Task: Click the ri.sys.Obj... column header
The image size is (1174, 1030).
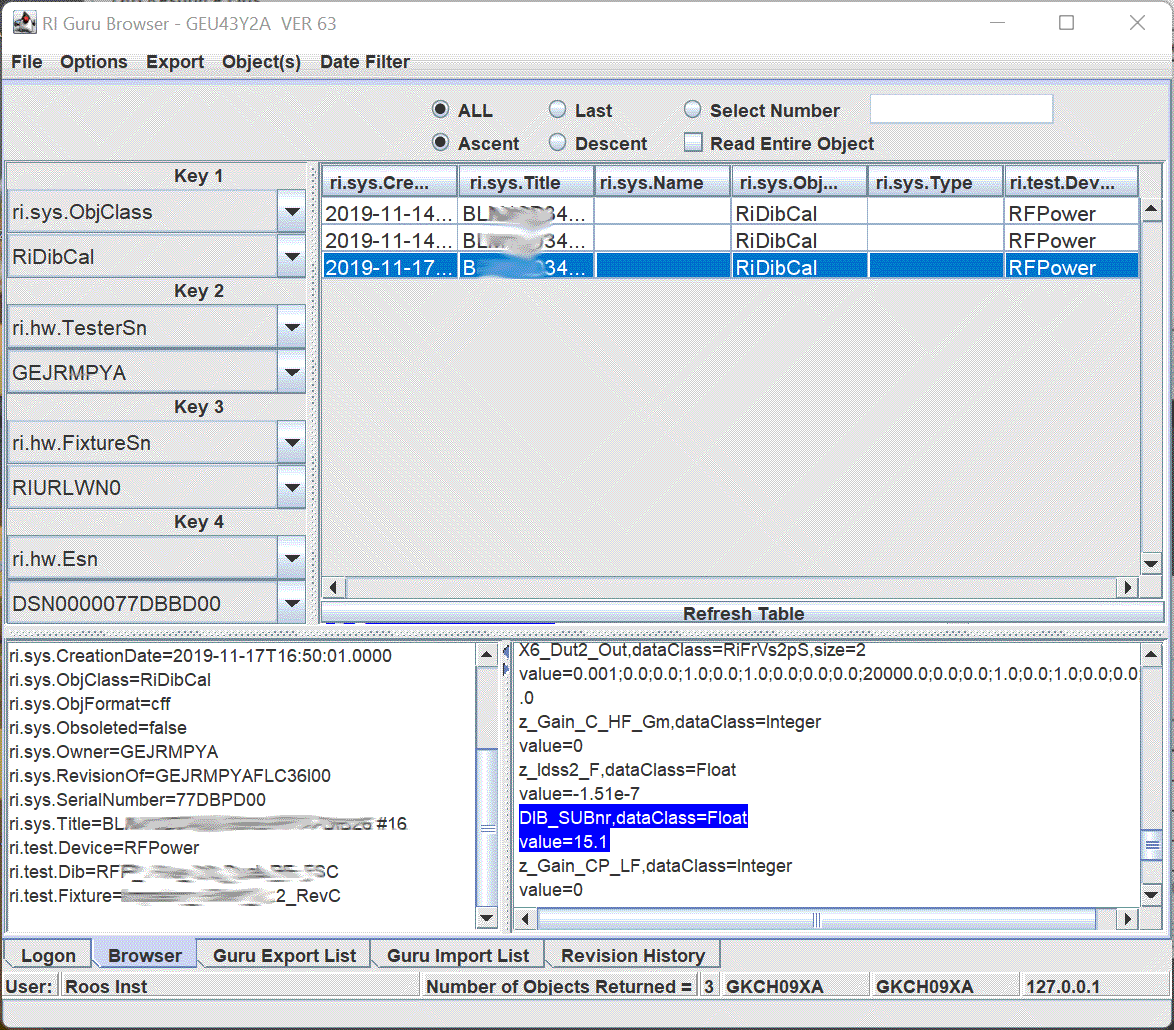Action: (799, 183)
